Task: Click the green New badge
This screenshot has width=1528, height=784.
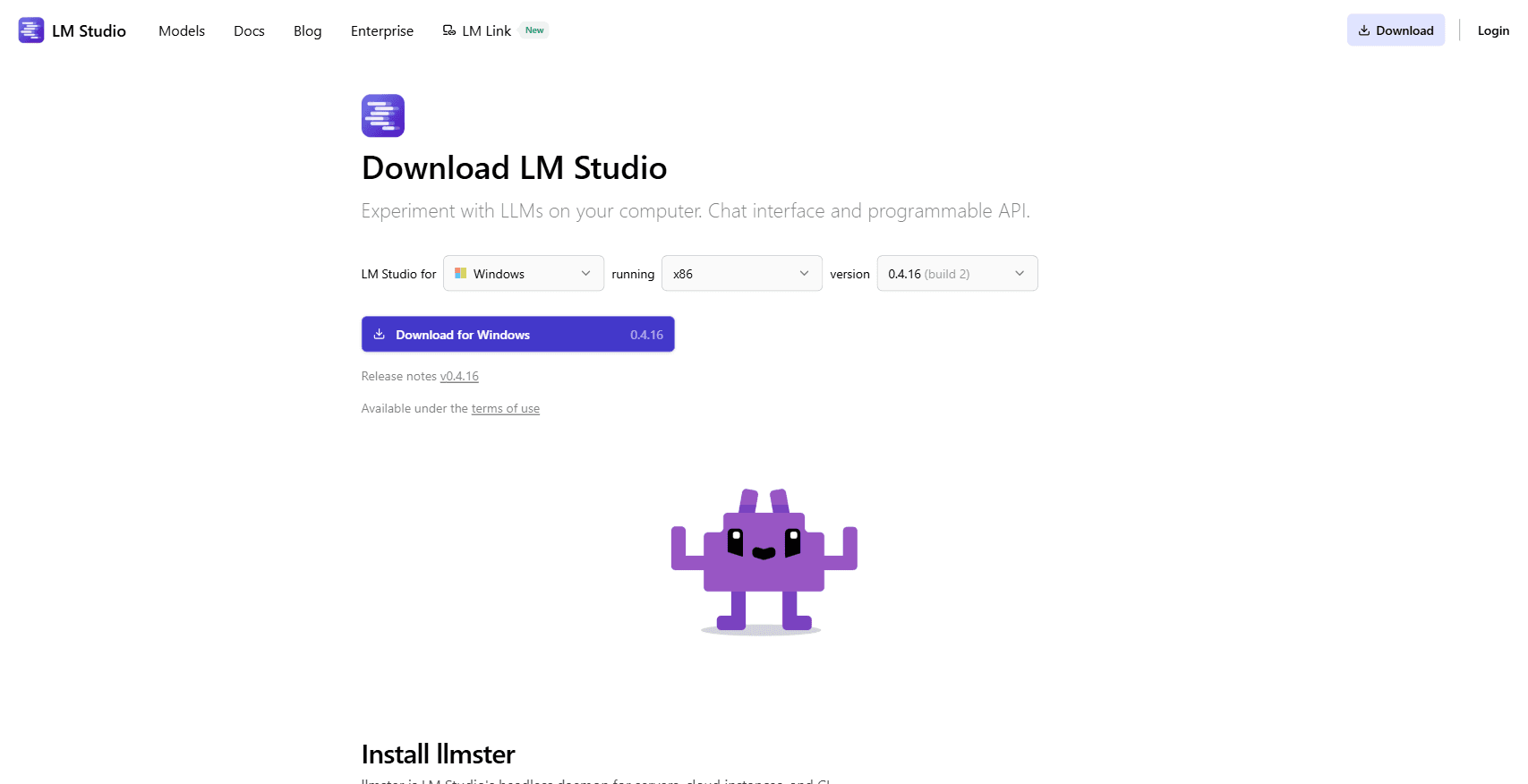Action: 534,30
